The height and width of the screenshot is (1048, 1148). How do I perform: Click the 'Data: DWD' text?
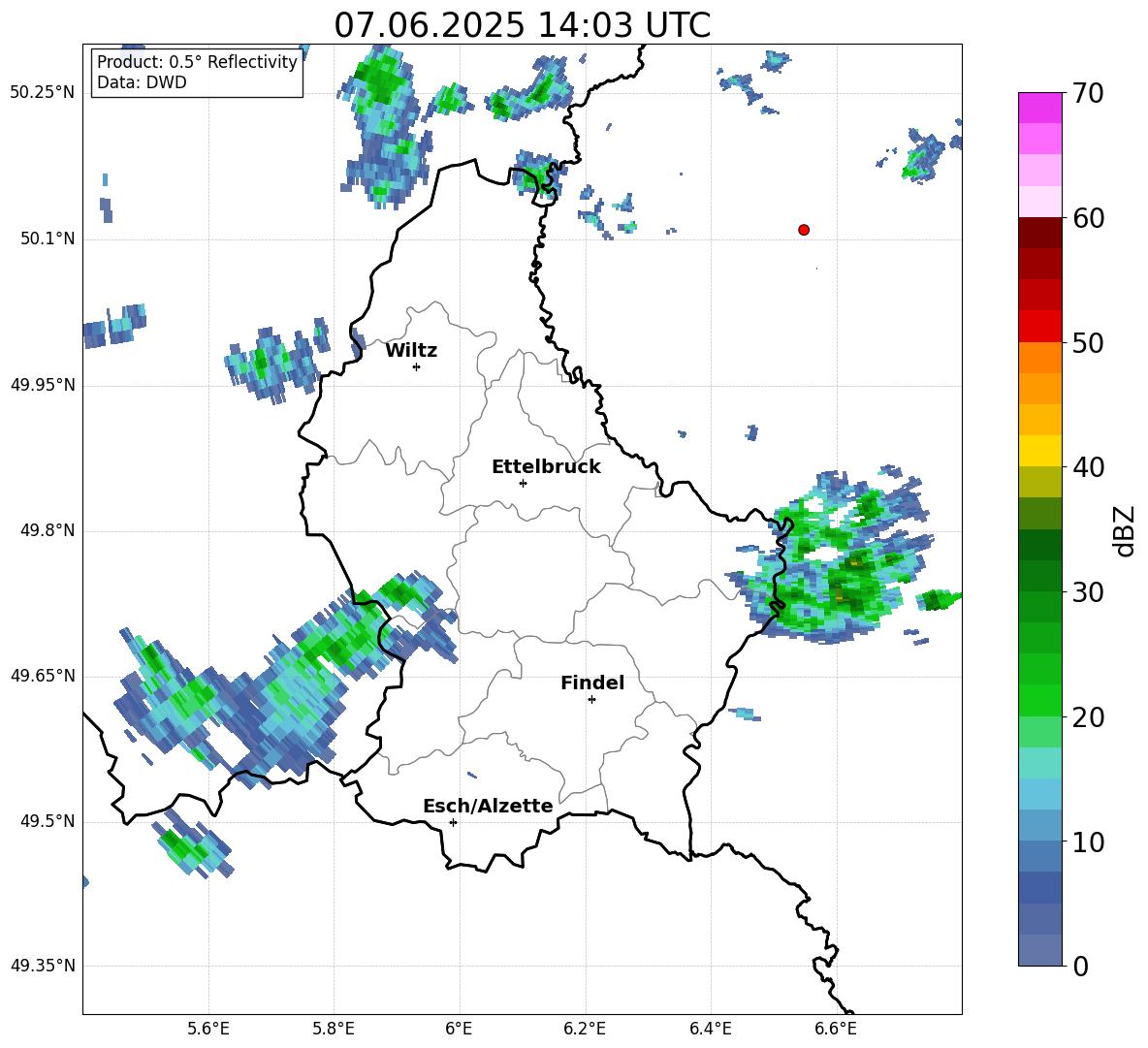[142, 82]
